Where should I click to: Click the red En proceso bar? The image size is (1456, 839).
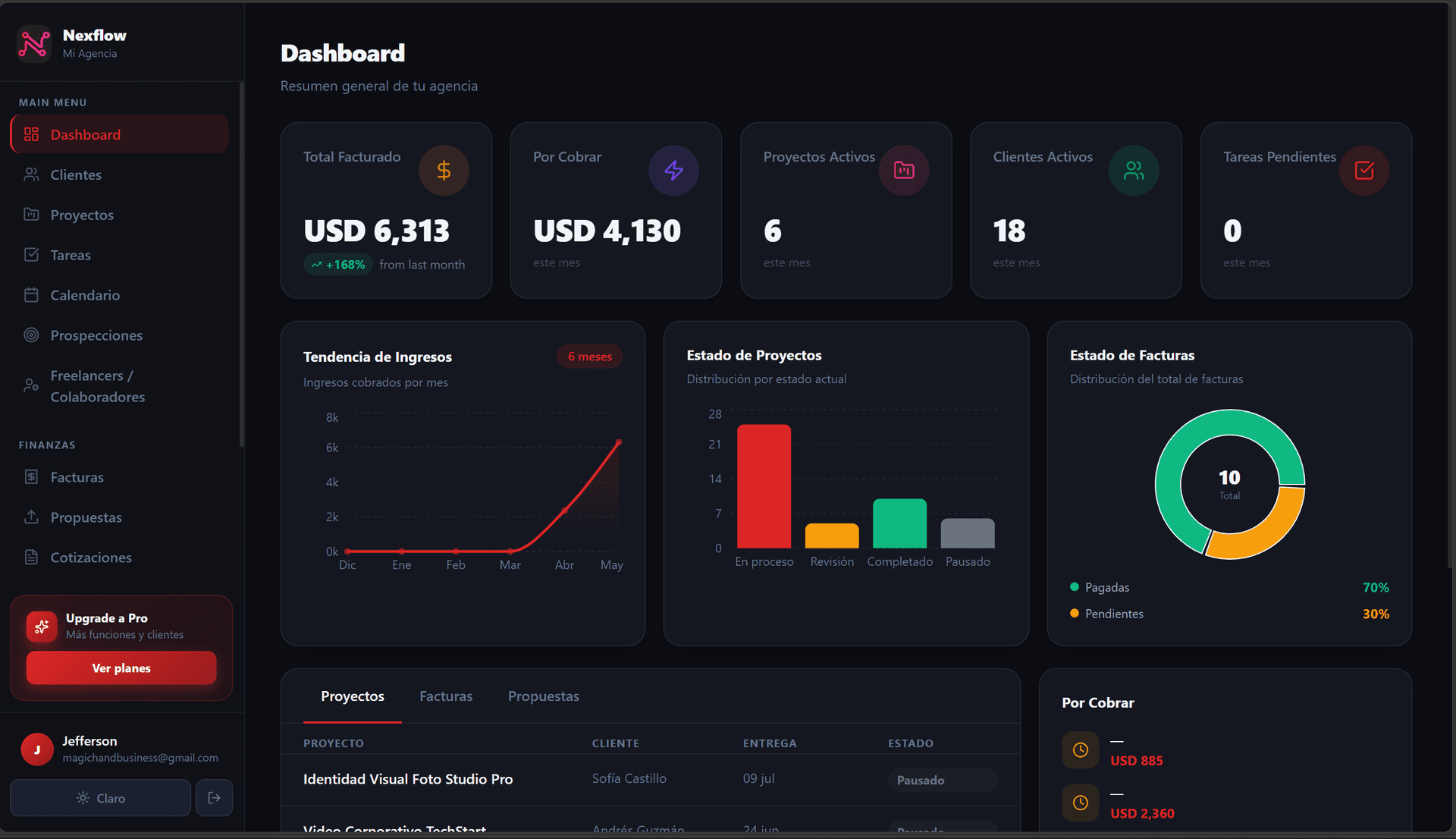[x=764, y=486]
